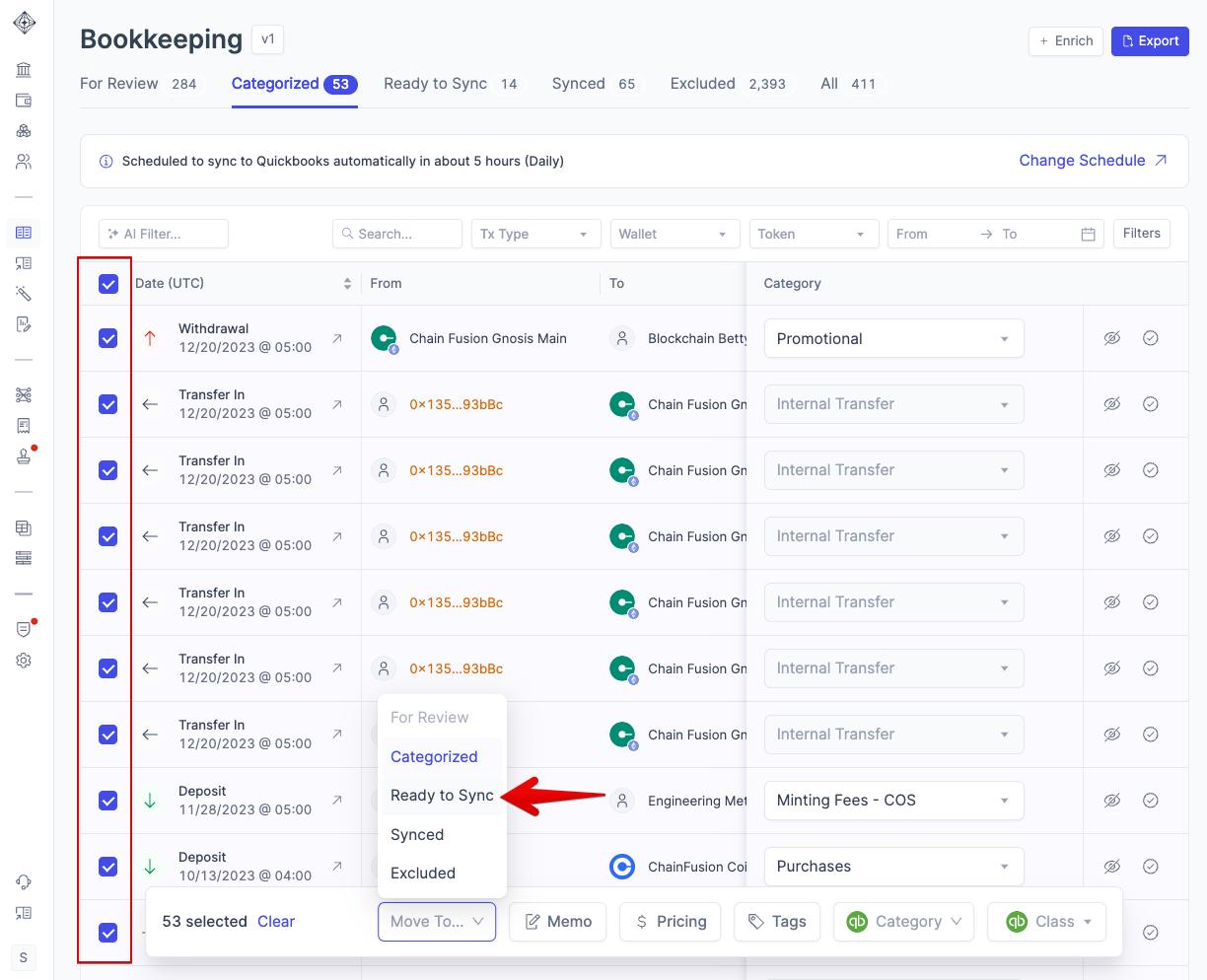Open the Class dropdown in the bulk action bar

coord(1046,922)
